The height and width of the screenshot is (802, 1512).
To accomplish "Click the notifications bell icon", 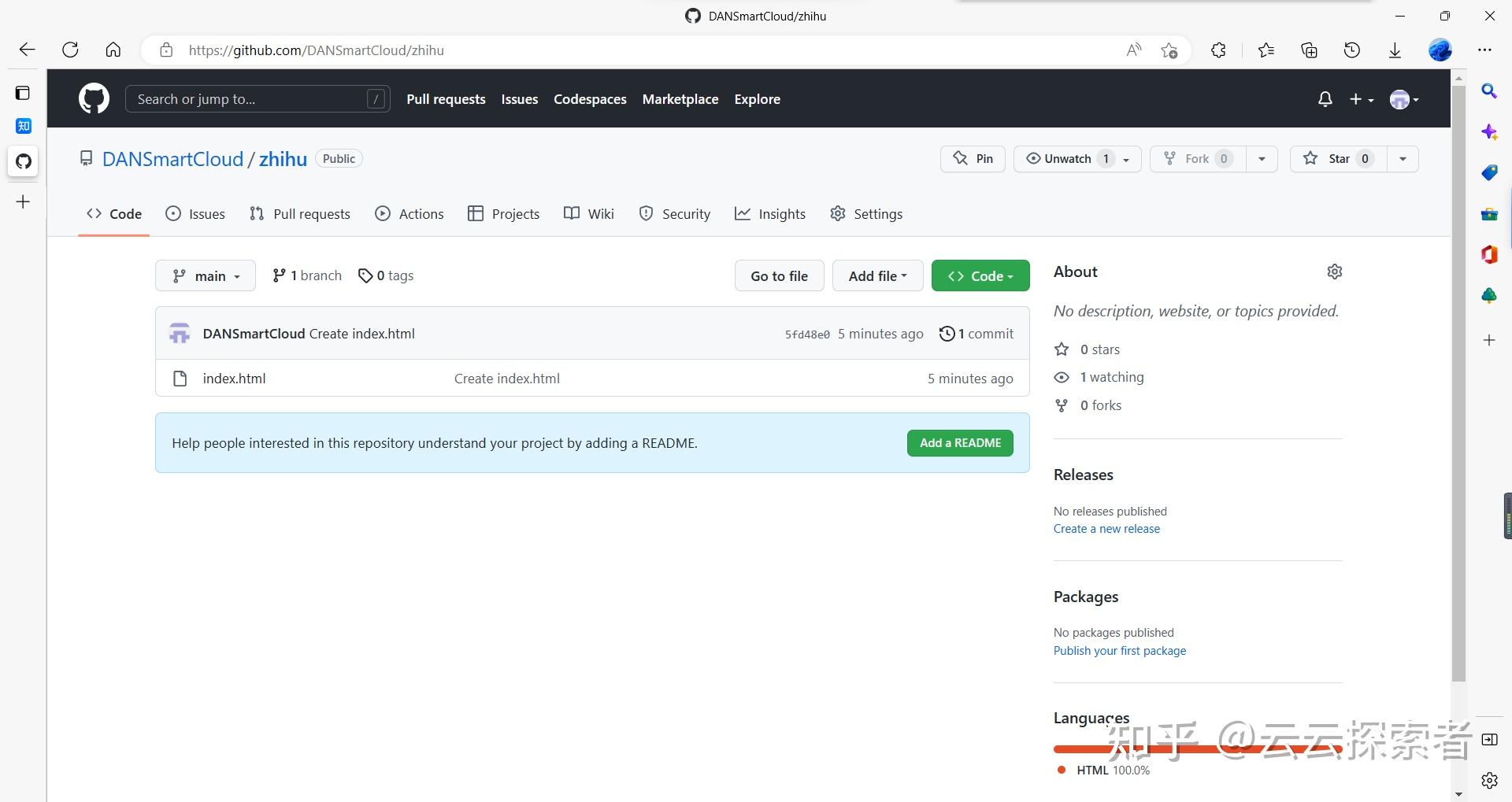I will 1325,98.
